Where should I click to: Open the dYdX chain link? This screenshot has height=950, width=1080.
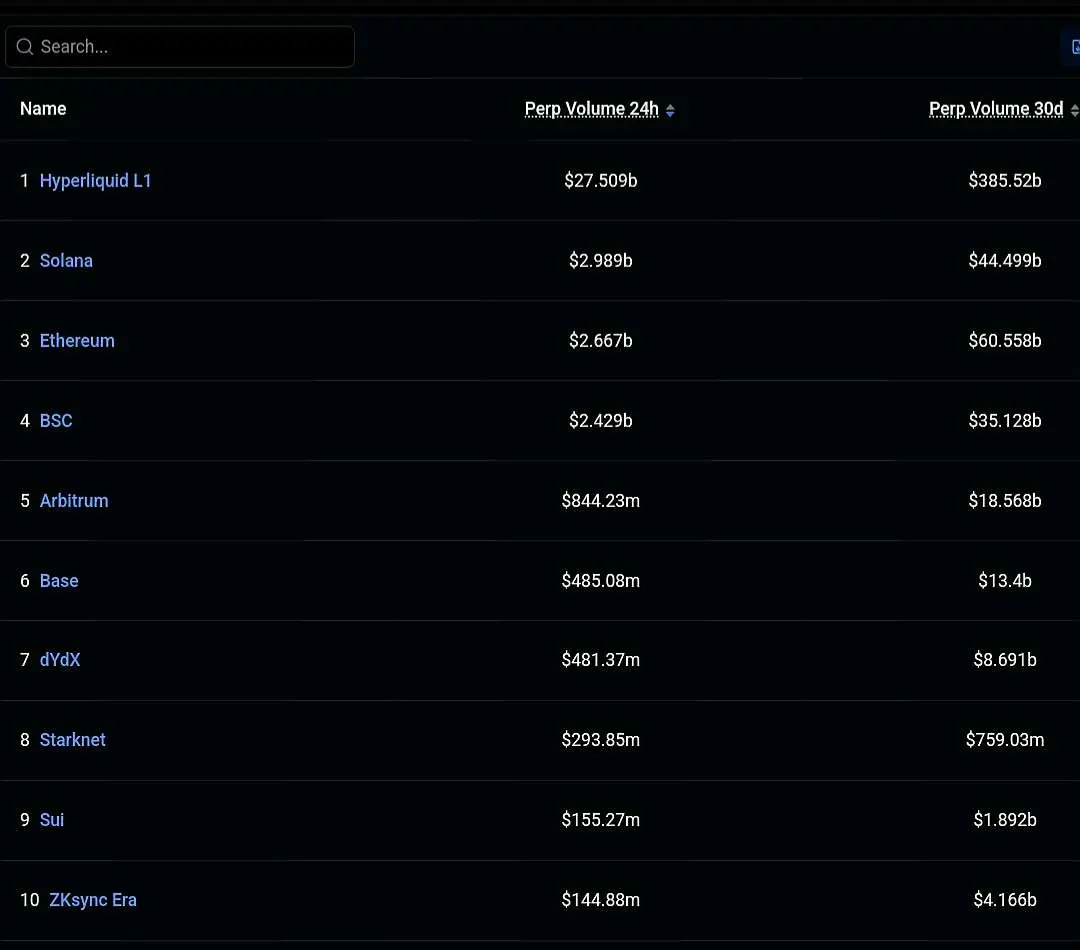coord(60,660)
